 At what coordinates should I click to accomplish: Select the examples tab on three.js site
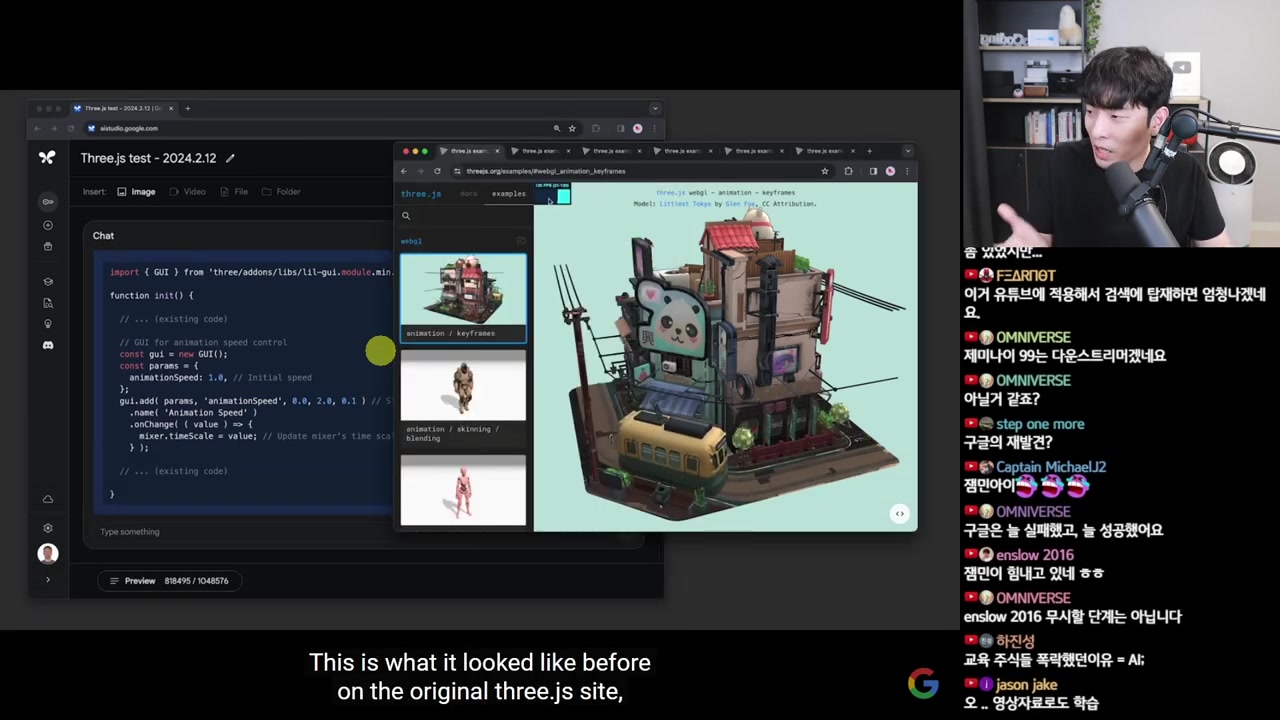(x=508, y=194)
